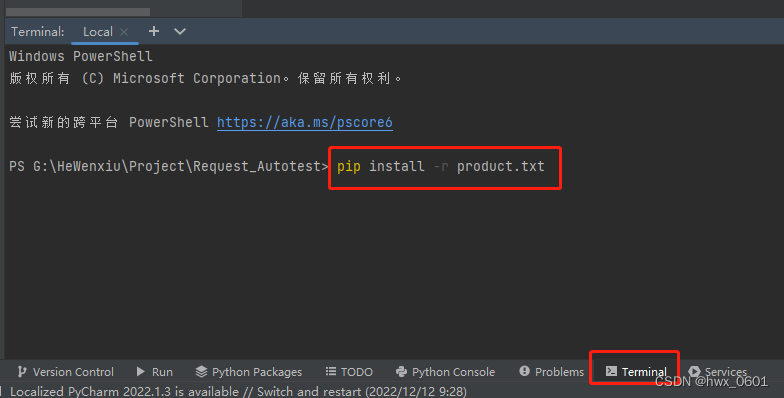Click the Python Console snake icon
The image size is (784, 398).
[x=401, y=372]
